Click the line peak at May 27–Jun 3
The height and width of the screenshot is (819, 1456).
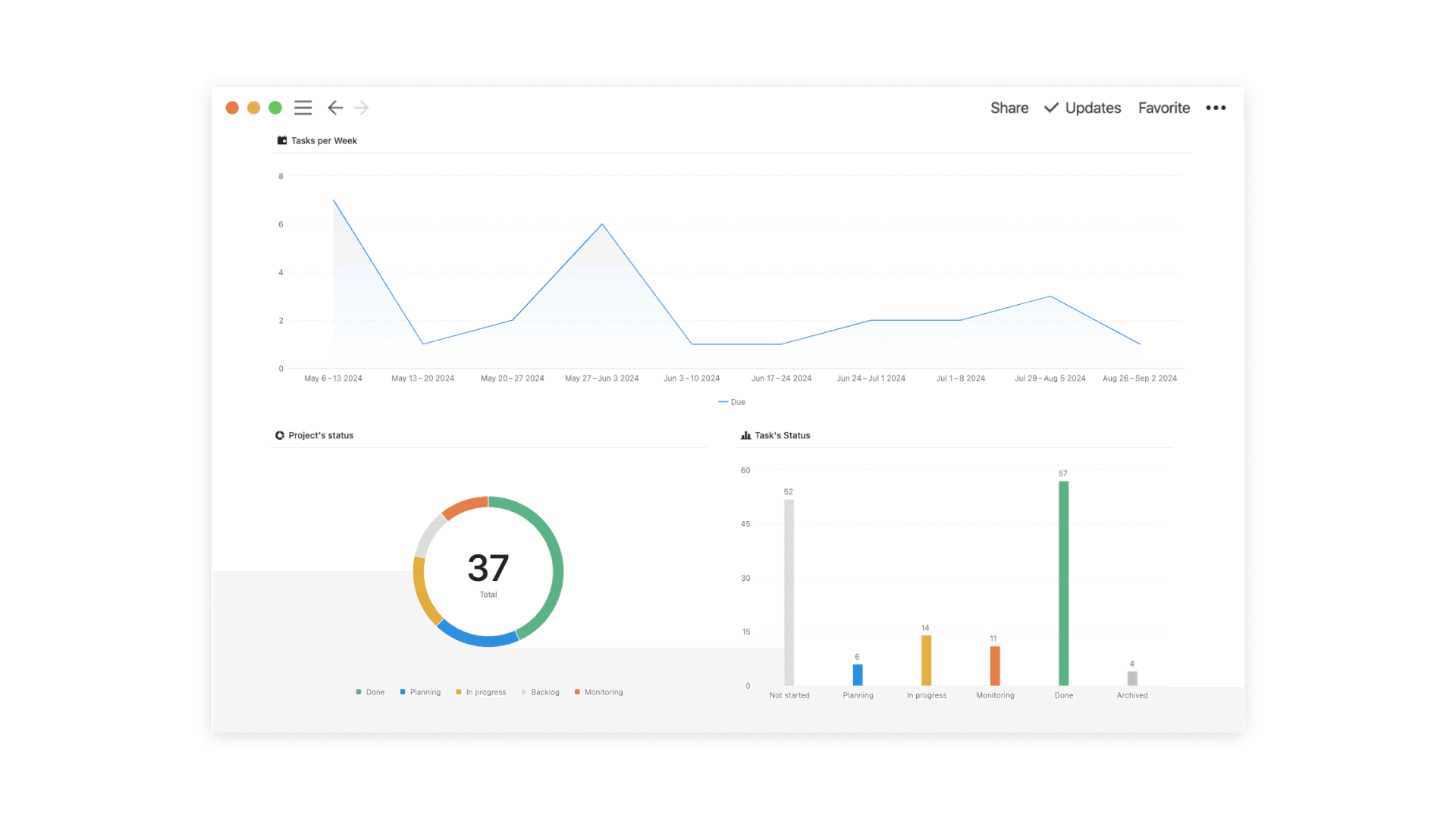[x=602, y=224]
